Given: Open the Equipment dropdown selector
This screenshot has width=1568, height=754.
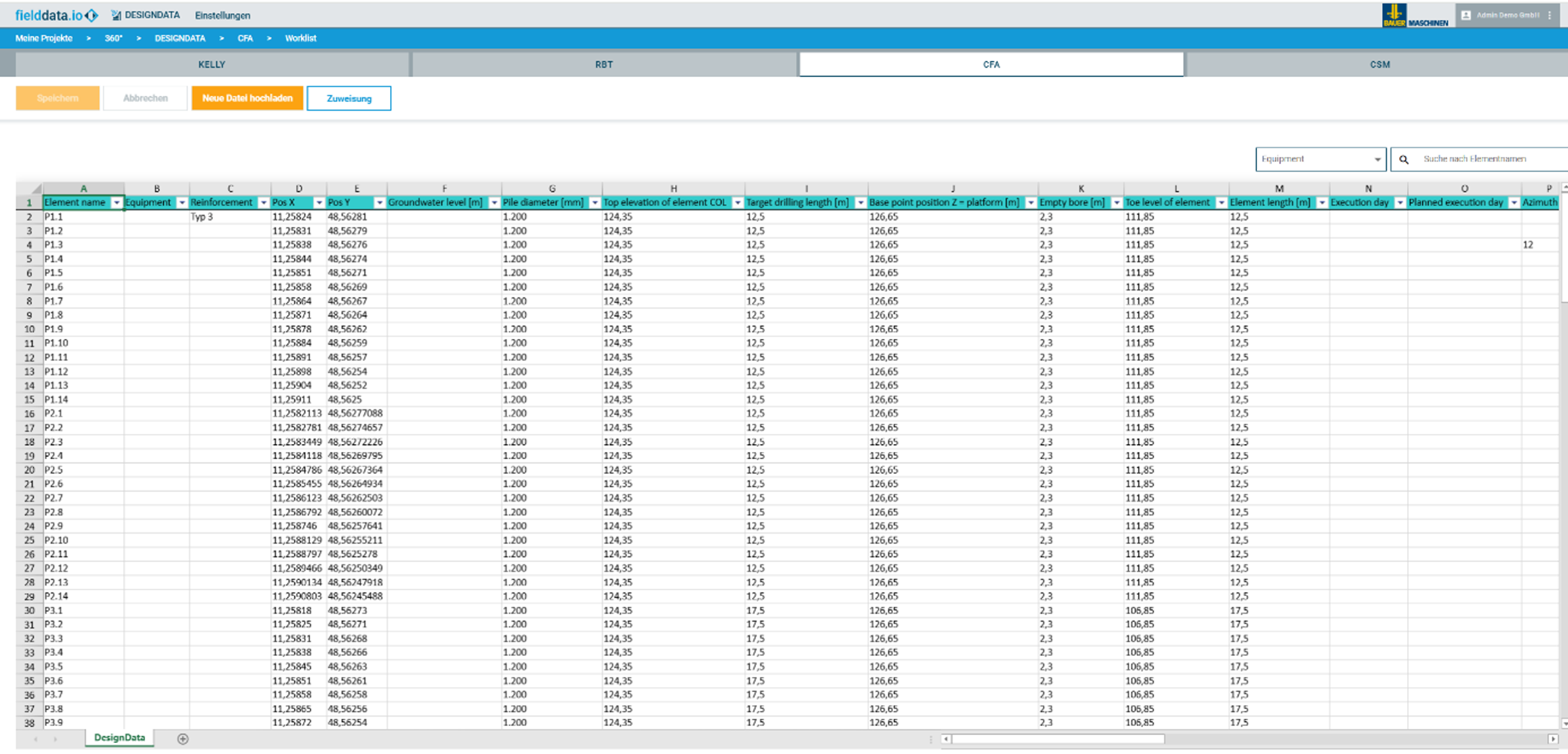Looking at the screenshot, I should (x=1320, y=159).
